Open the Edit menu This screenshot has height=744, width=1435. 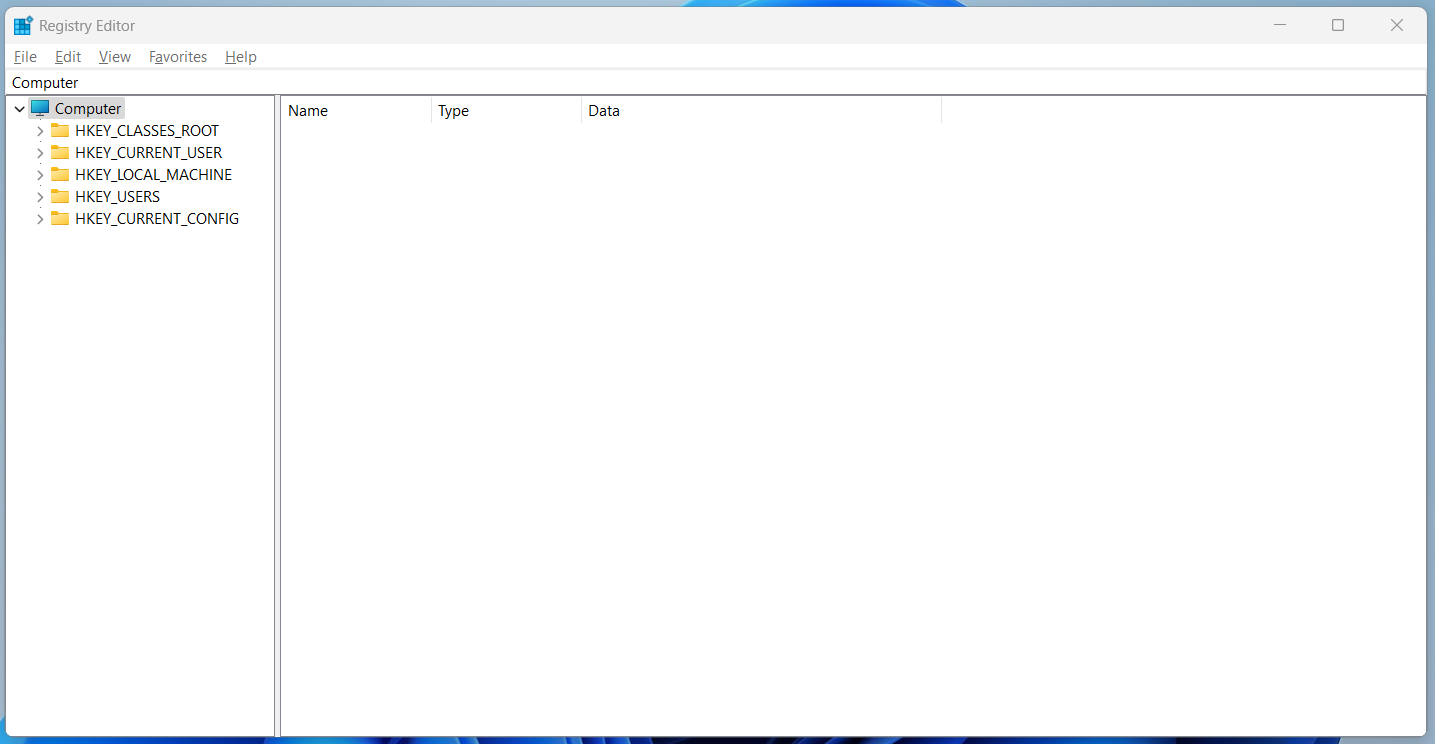point(68,57)
